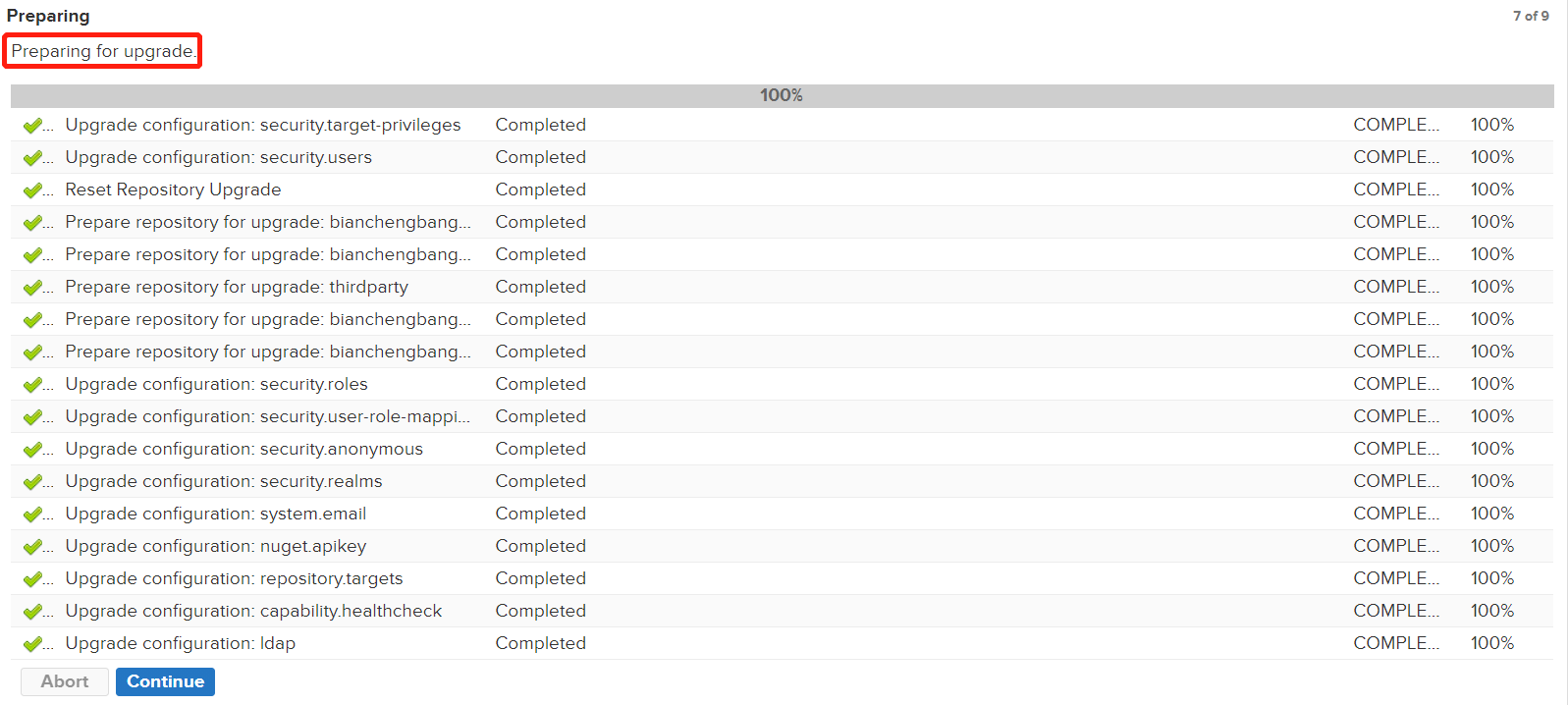Click the "7 of 9" step indicator
1568x705 pixels.
point(1530,16)
